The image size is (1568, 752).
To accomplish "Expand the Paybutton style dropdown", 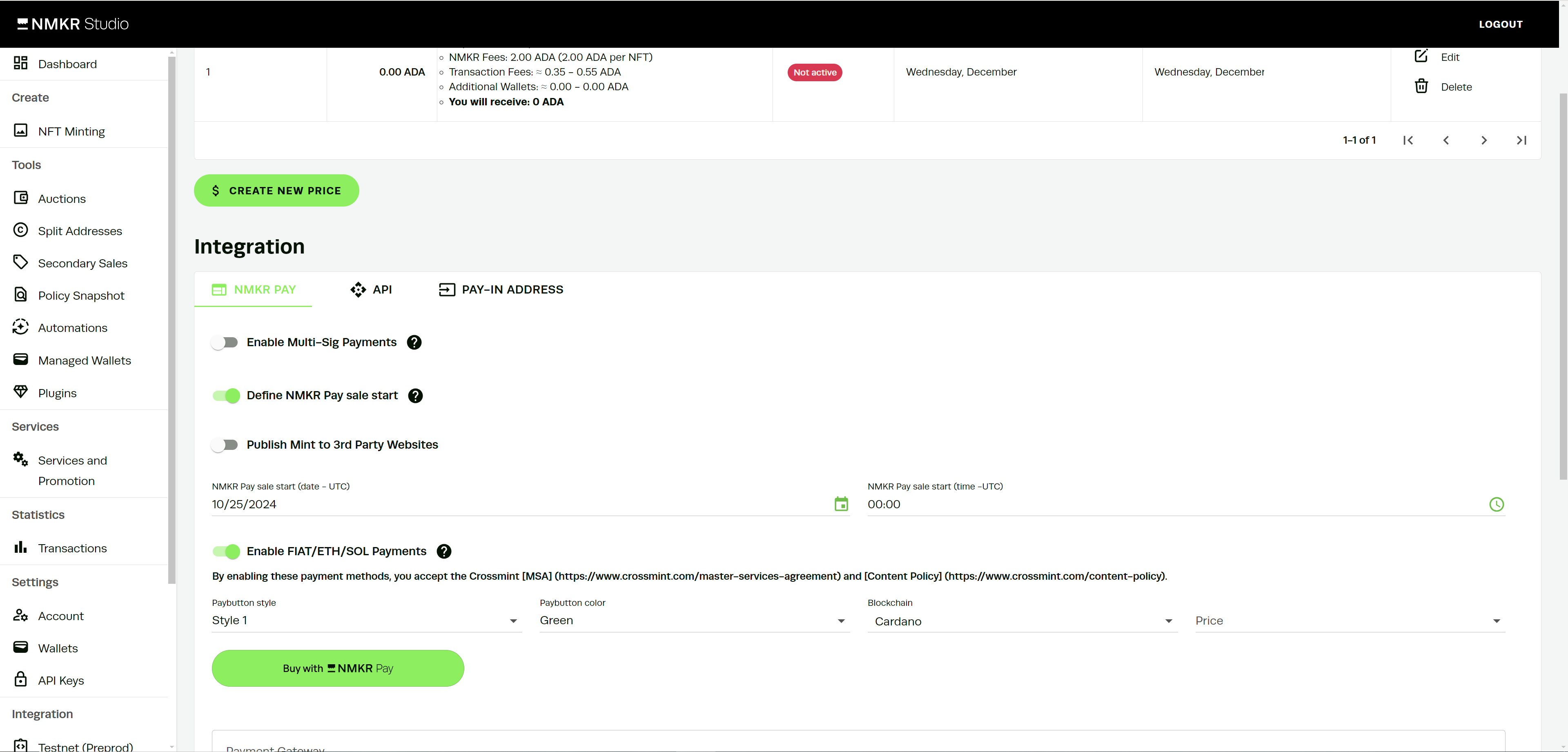I will [x=366, y=620].
